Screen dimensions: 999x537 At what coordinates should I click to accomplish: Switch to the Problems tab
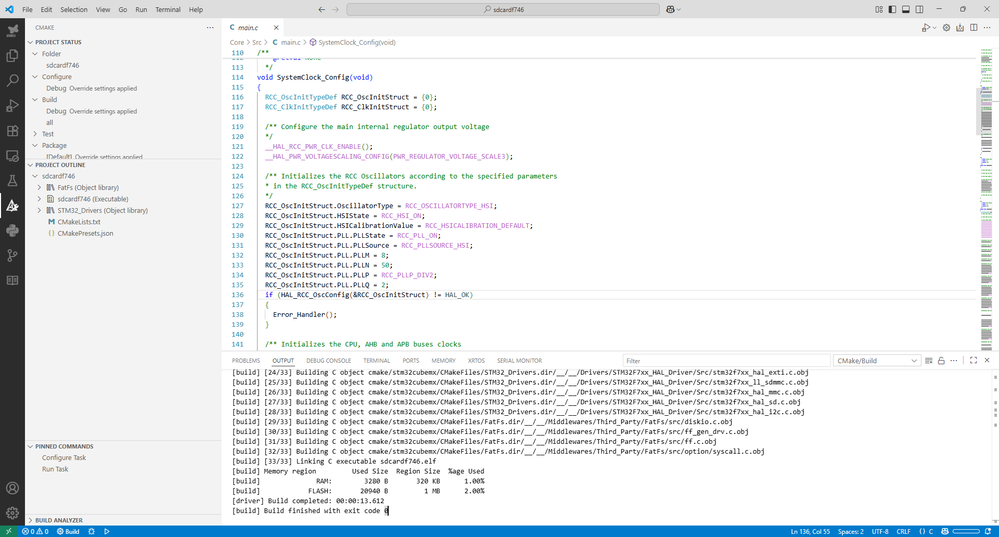245,360
